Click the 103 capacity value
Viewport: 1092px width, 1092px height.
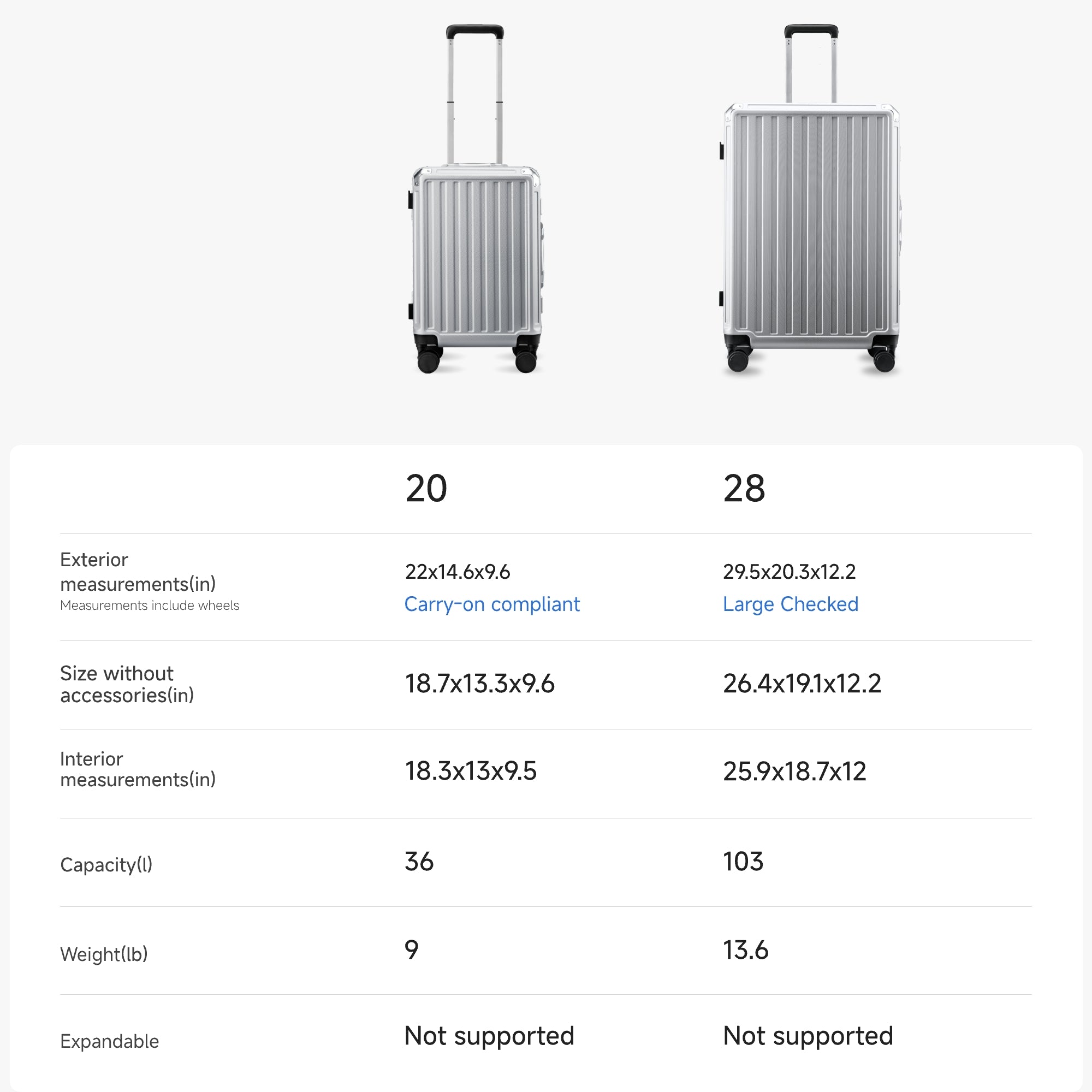point(743,862)
